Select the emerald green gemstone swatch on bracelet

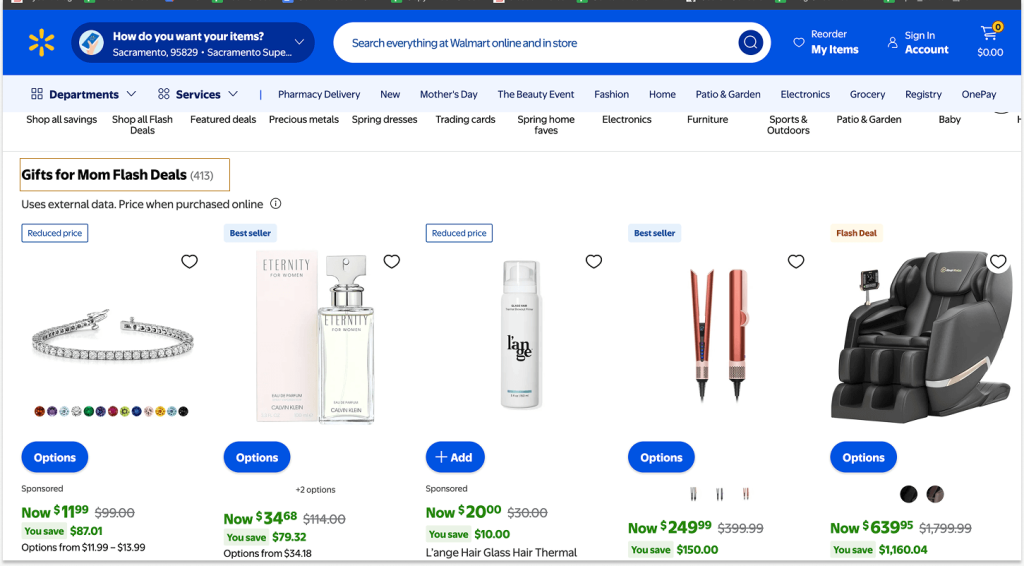pos(89,411)
